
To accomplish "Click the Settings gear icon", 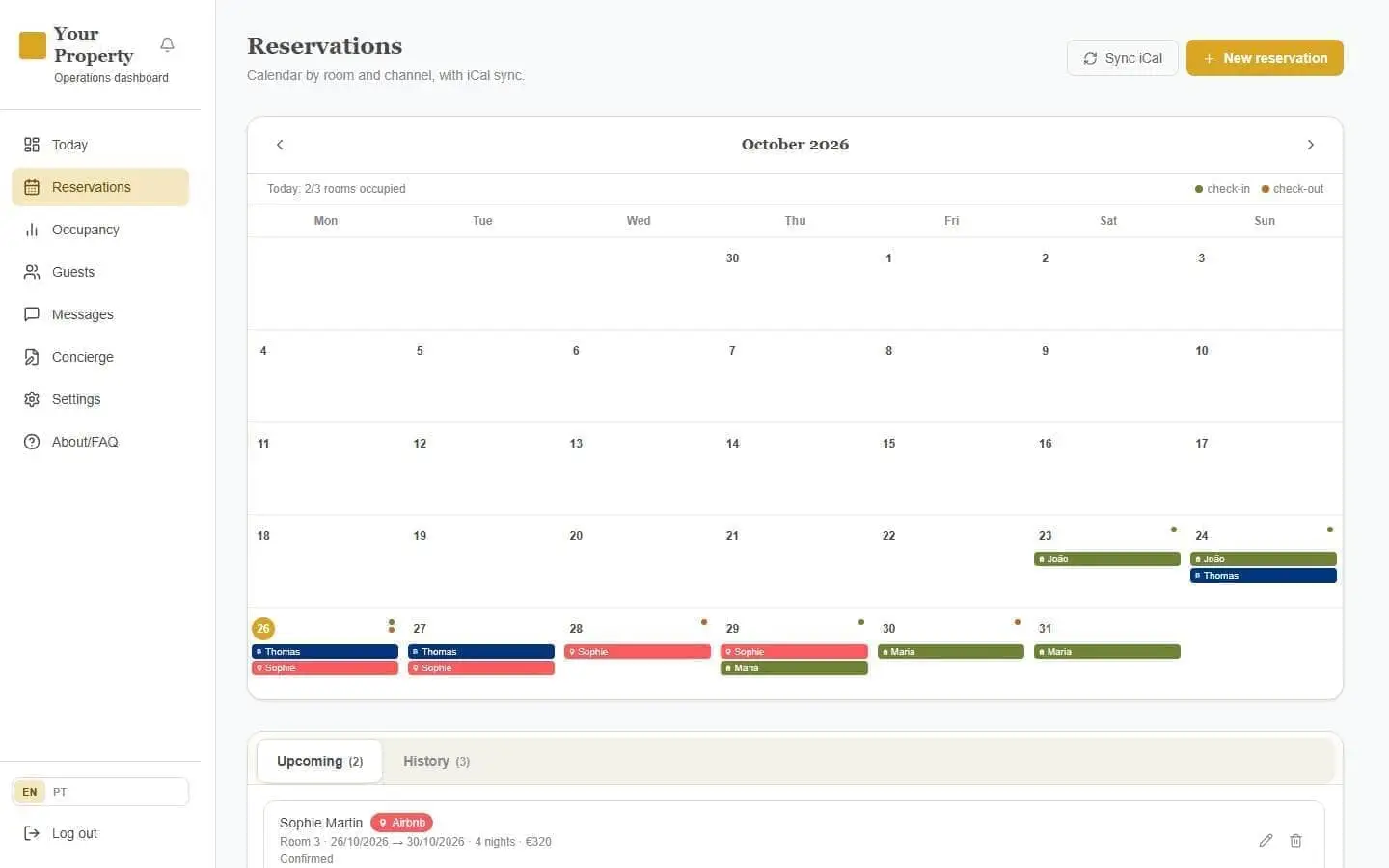I will pos(32,399).
